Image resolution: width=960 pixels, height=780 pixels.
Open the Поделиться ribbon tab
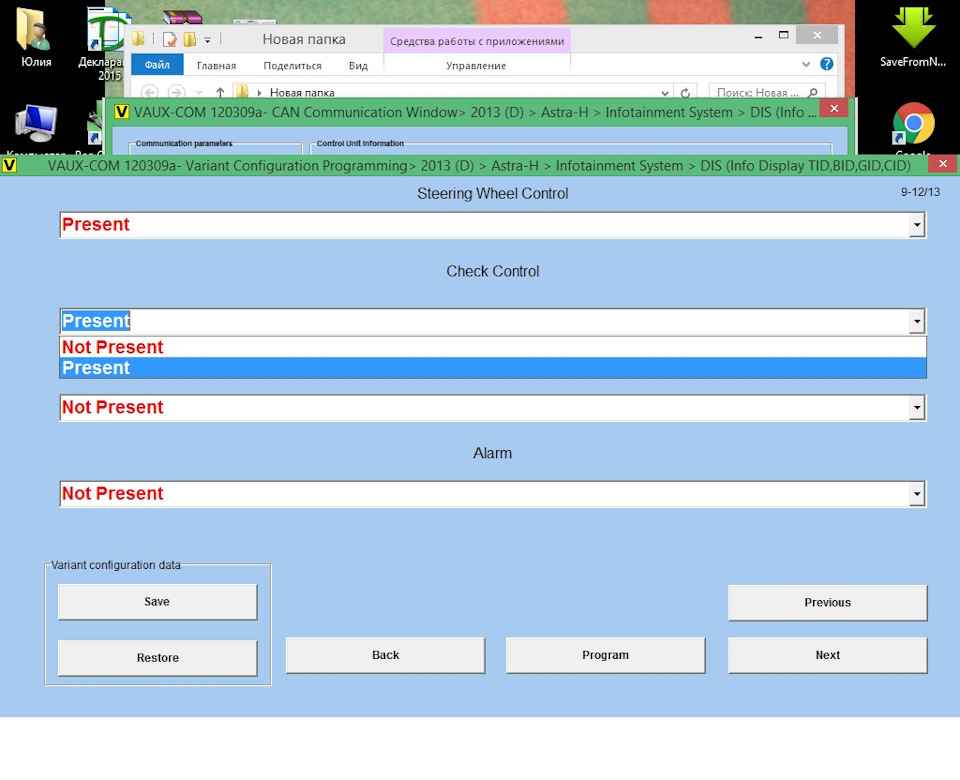tap(292, 66)
